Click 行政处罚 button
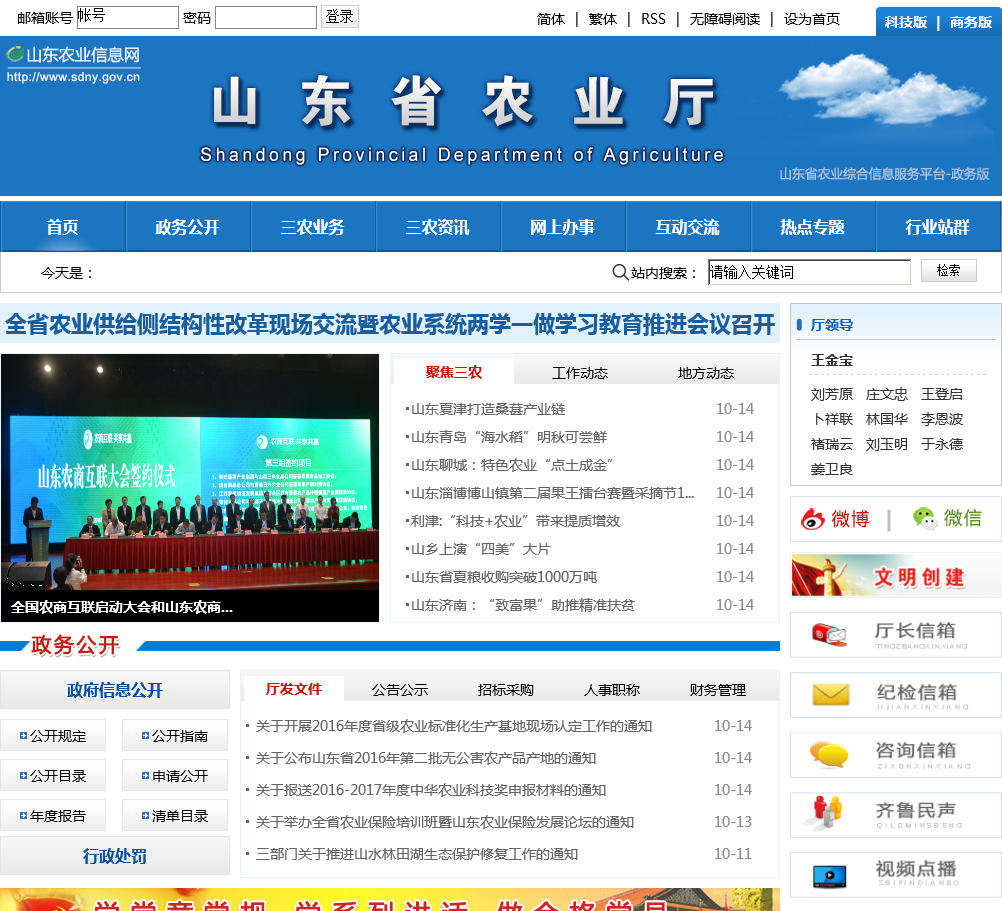 [115, 856]
